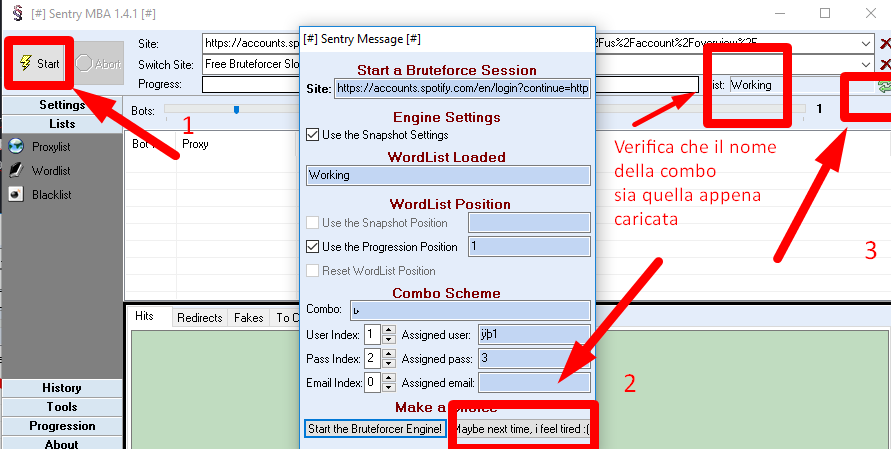Expand the Site URL dropdown arrow
Viewport: 891px width, 449px height.
865,44
